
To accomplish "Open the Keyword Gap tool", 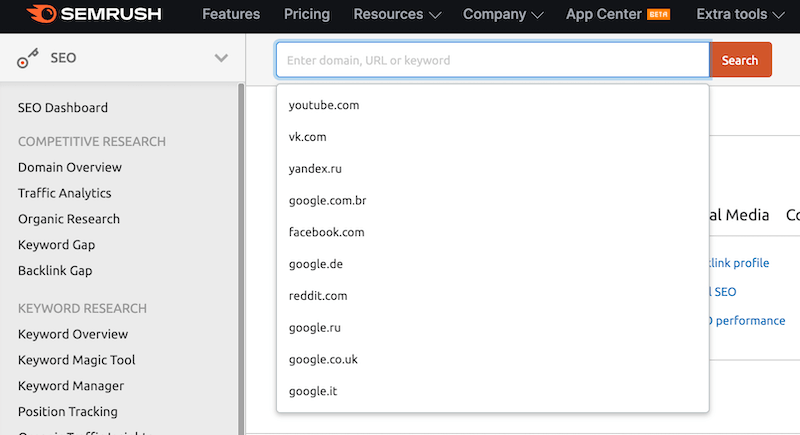I will tap(57, 245).
